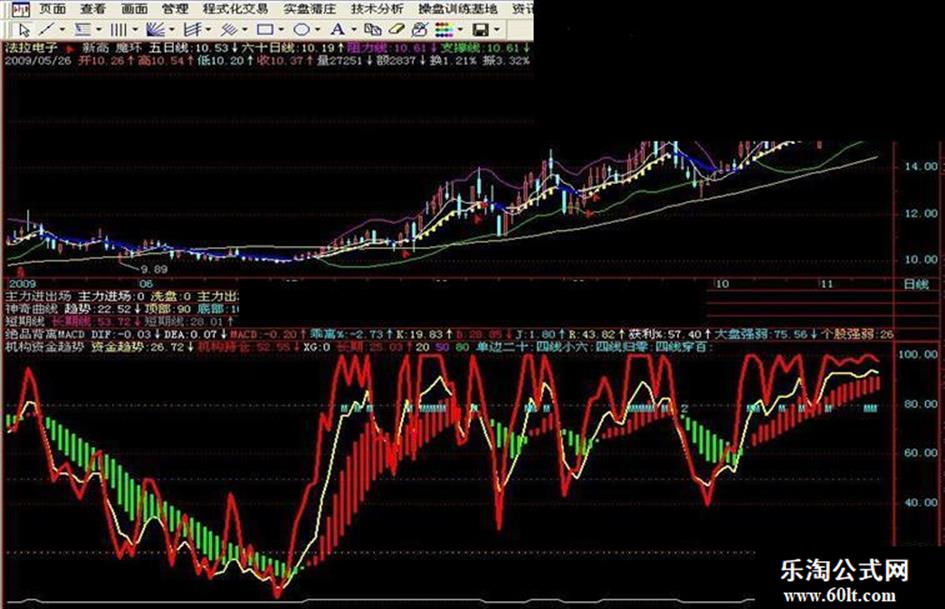Click the stock name 法拉电子
Image resolution: width=945 pixels, height=609 pixels.
[31, 47]
